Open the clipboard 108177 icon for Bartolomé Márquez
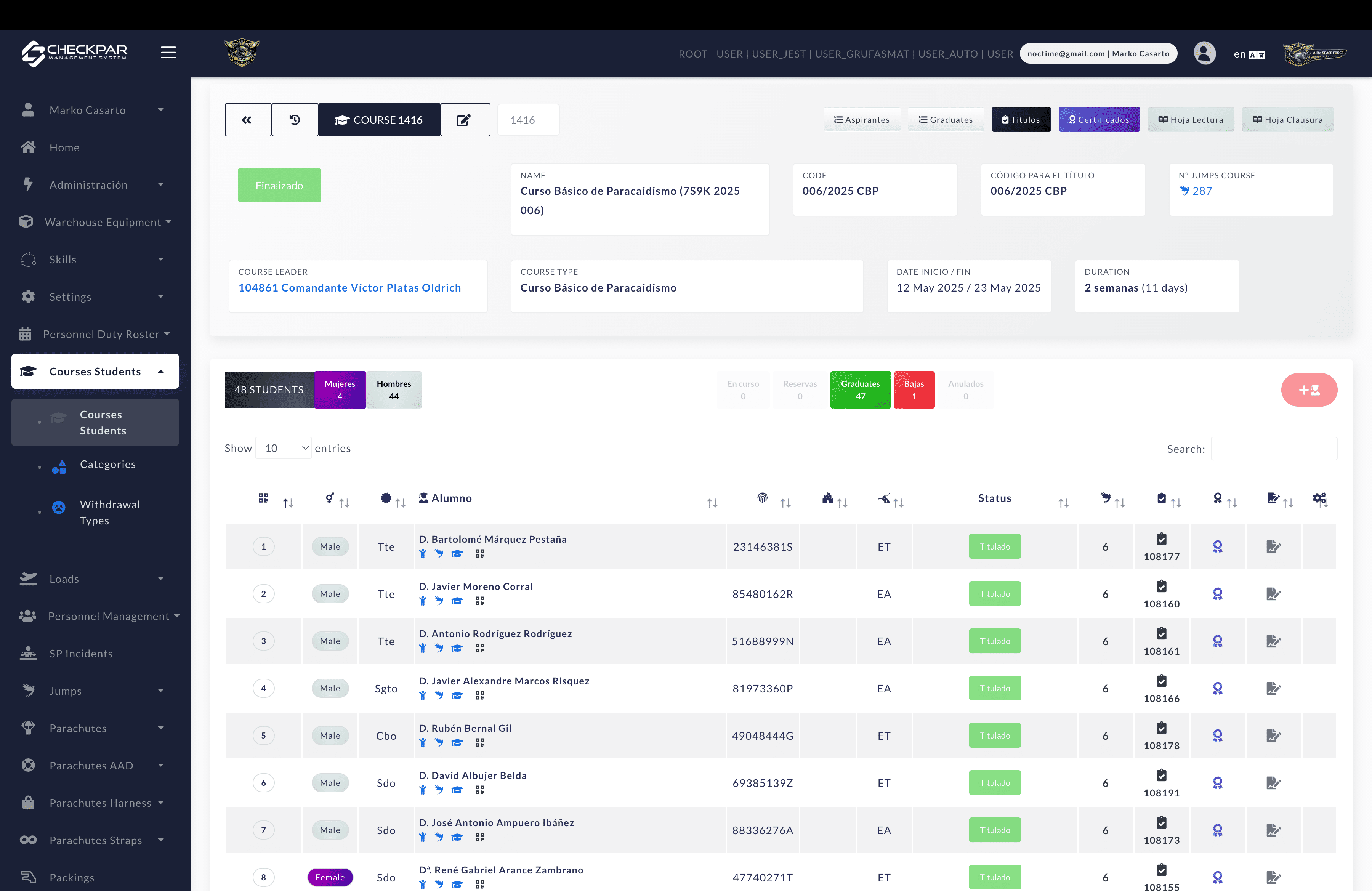 pos(1162,546)
